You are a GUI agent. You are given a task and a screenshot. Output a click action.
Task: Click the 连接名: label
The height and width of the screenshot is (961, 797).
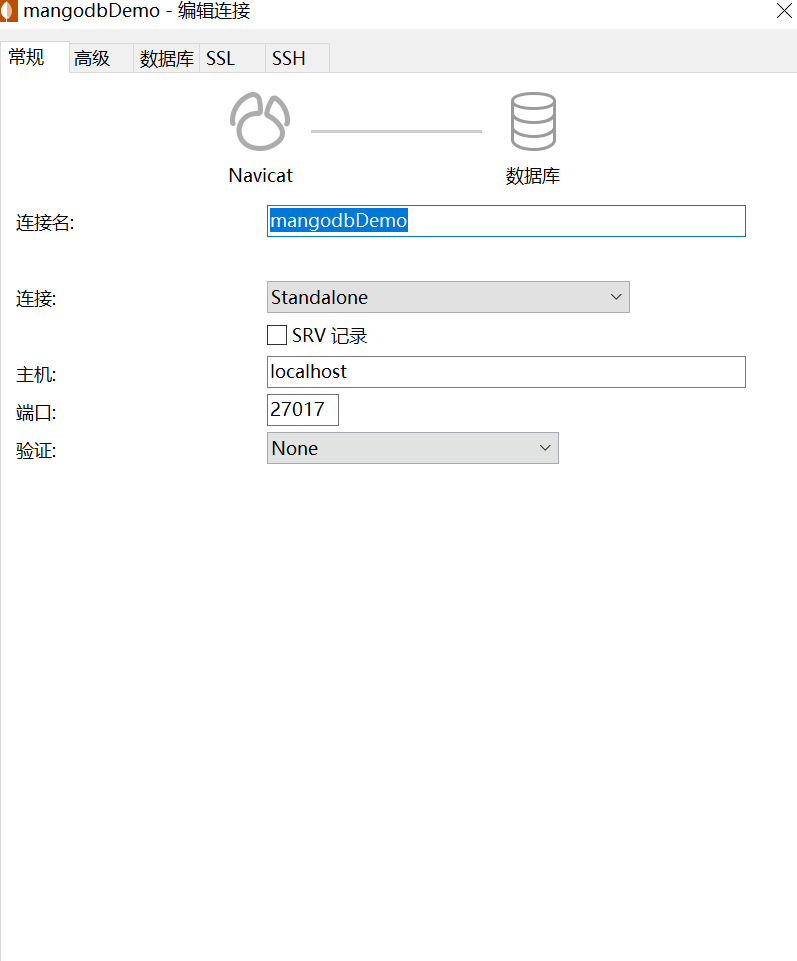pos(45,222)
